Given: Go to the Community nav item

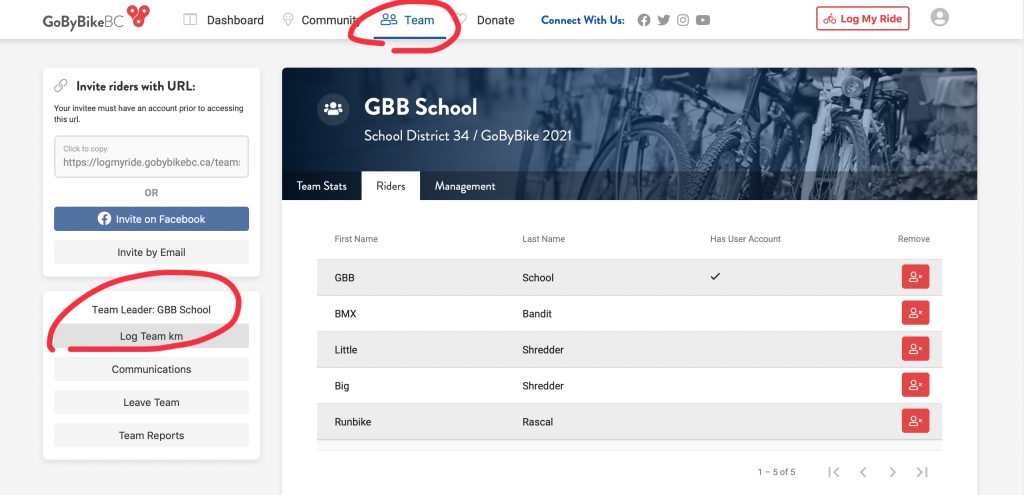Looking at the screenshot, I should pyautogui.click(x=320, y=20).
